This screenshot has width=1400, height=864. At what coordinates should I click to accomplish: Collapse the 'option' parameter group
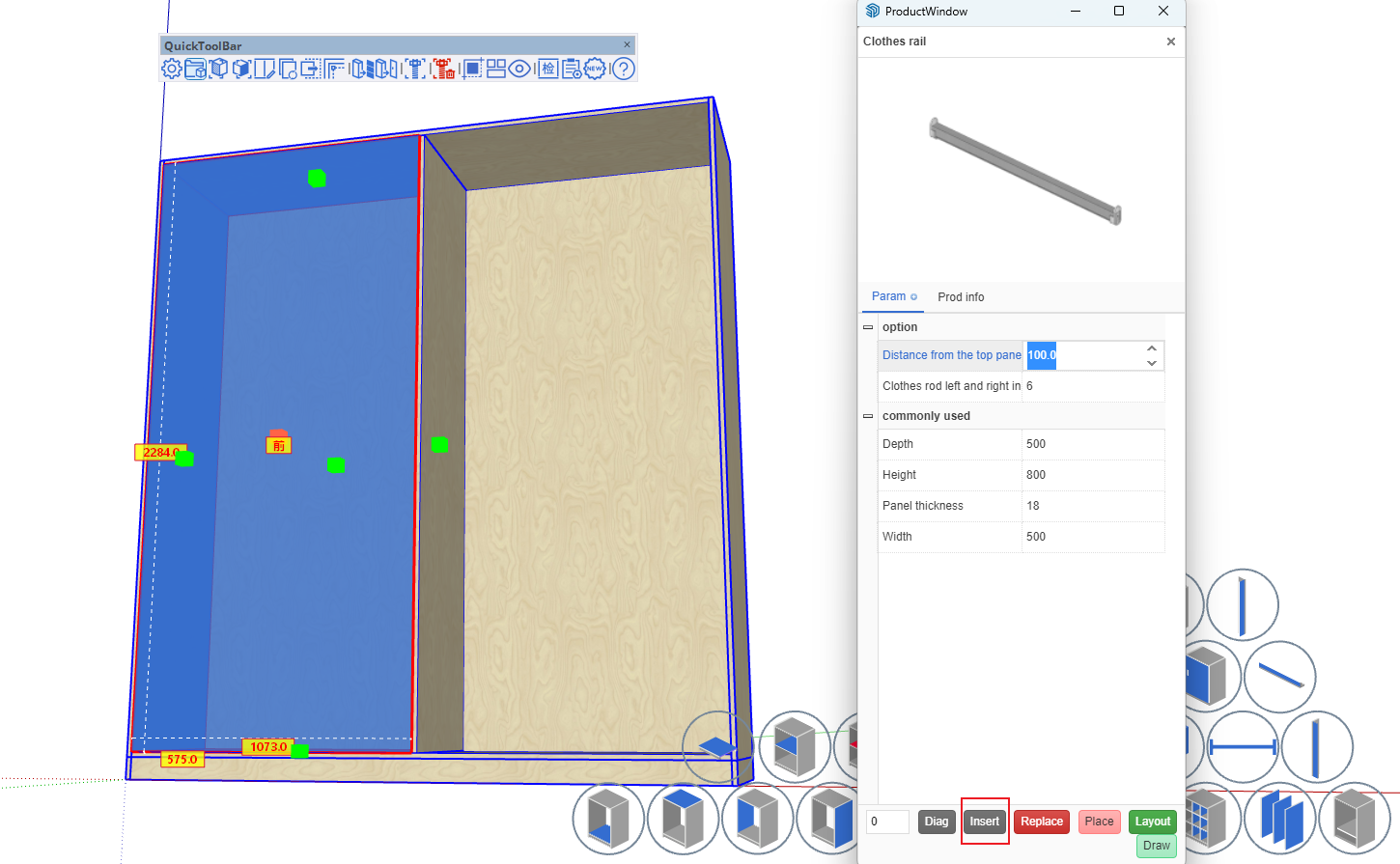(868, 327)
